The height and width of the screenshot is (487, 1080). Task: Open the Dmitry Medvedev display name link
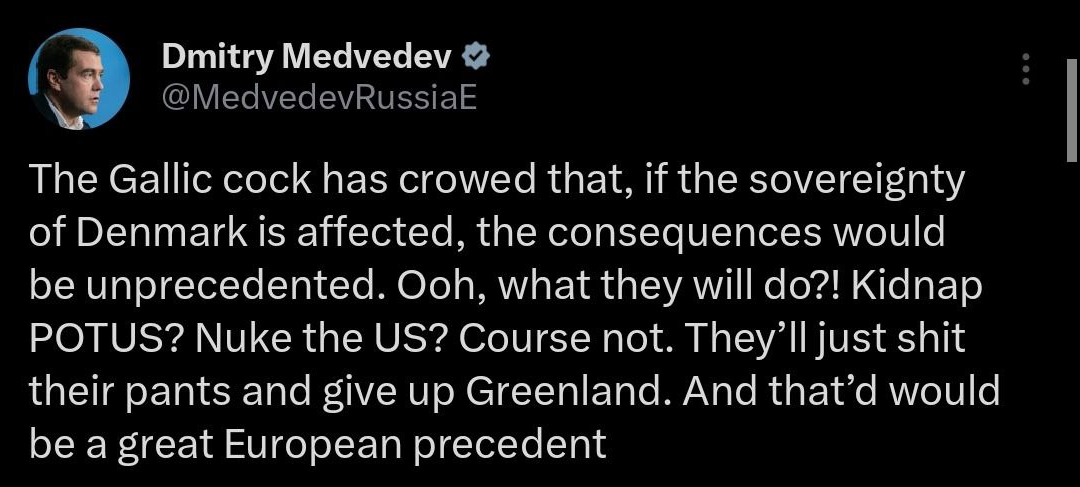[x=305, y=59]
